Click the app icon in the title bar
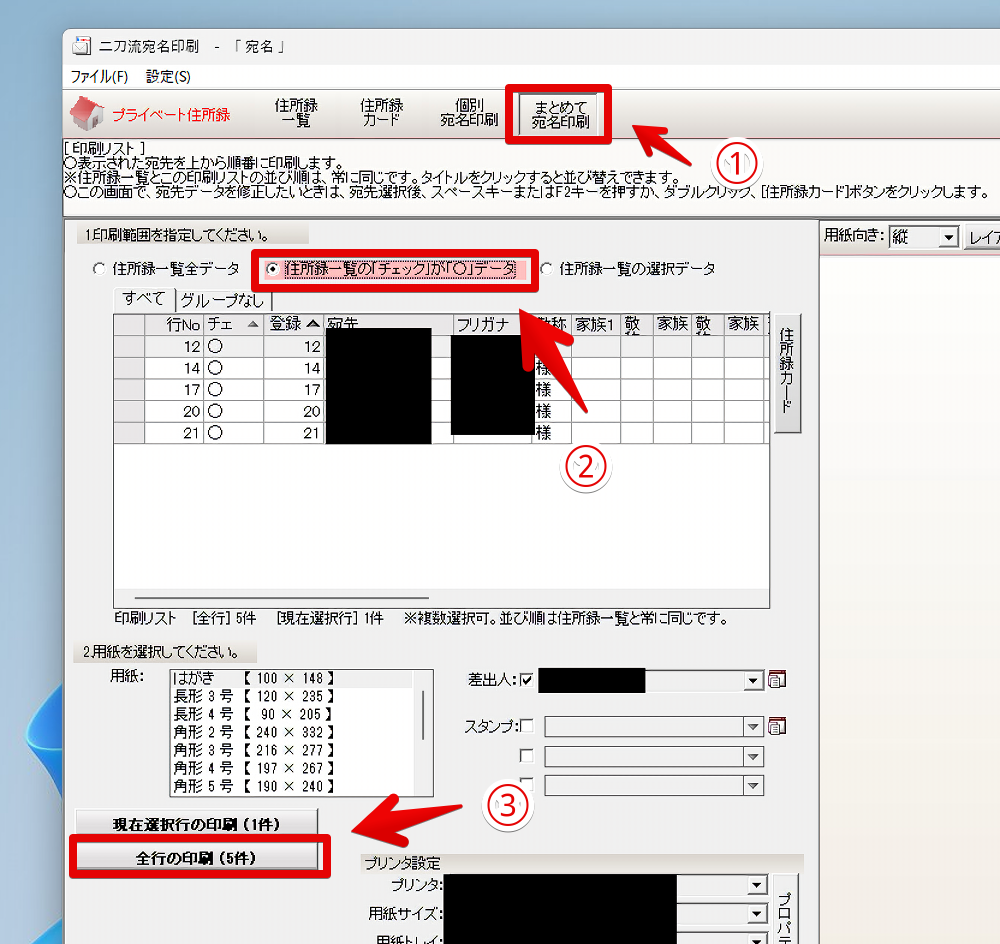Image resolution: width=1000 pixels, height=944 pixels. point(82,46)
